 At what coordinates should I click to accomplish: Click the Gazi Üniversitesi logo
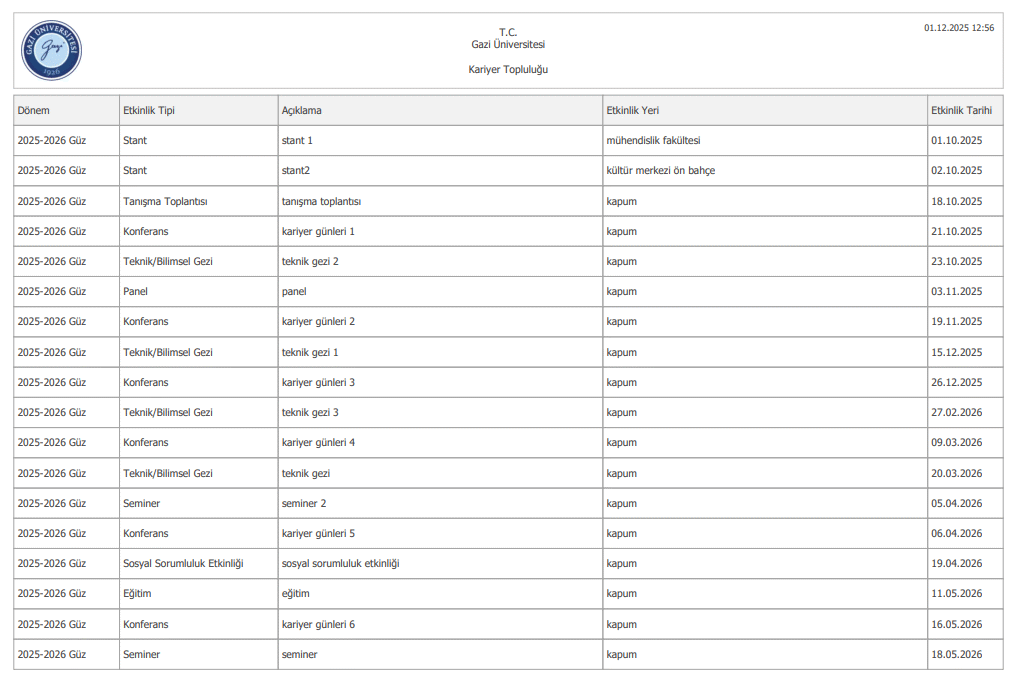51,51
